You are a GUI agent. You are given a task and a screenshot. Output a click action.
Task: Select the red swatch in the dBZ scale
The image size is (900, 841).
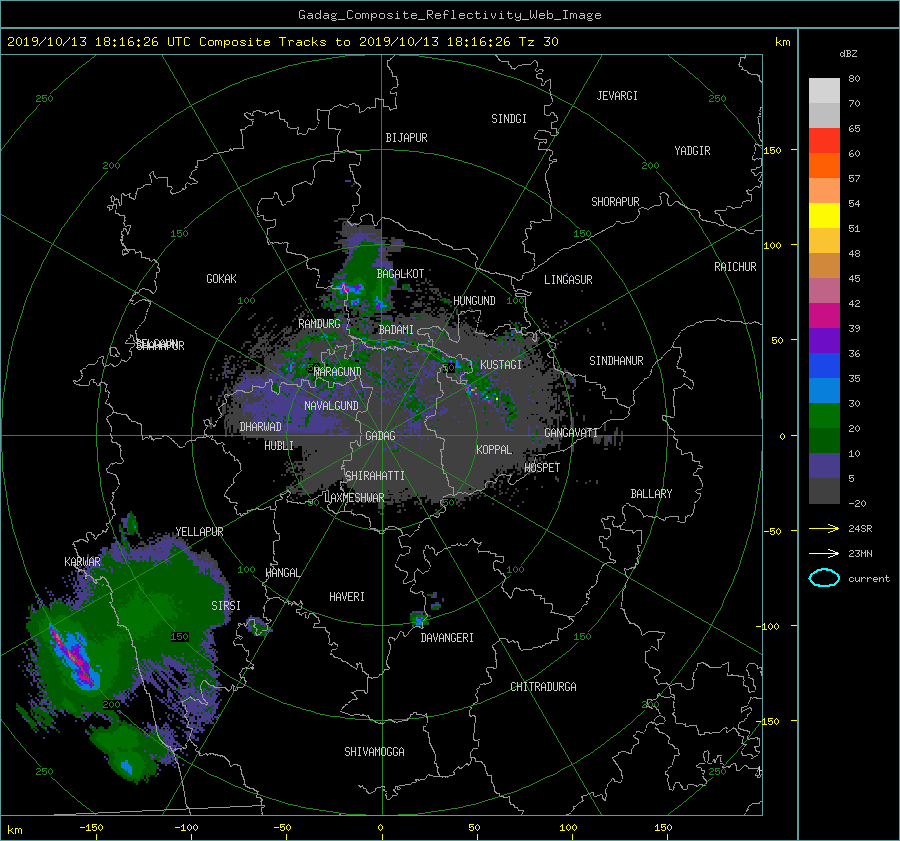[x=824, y=140]
